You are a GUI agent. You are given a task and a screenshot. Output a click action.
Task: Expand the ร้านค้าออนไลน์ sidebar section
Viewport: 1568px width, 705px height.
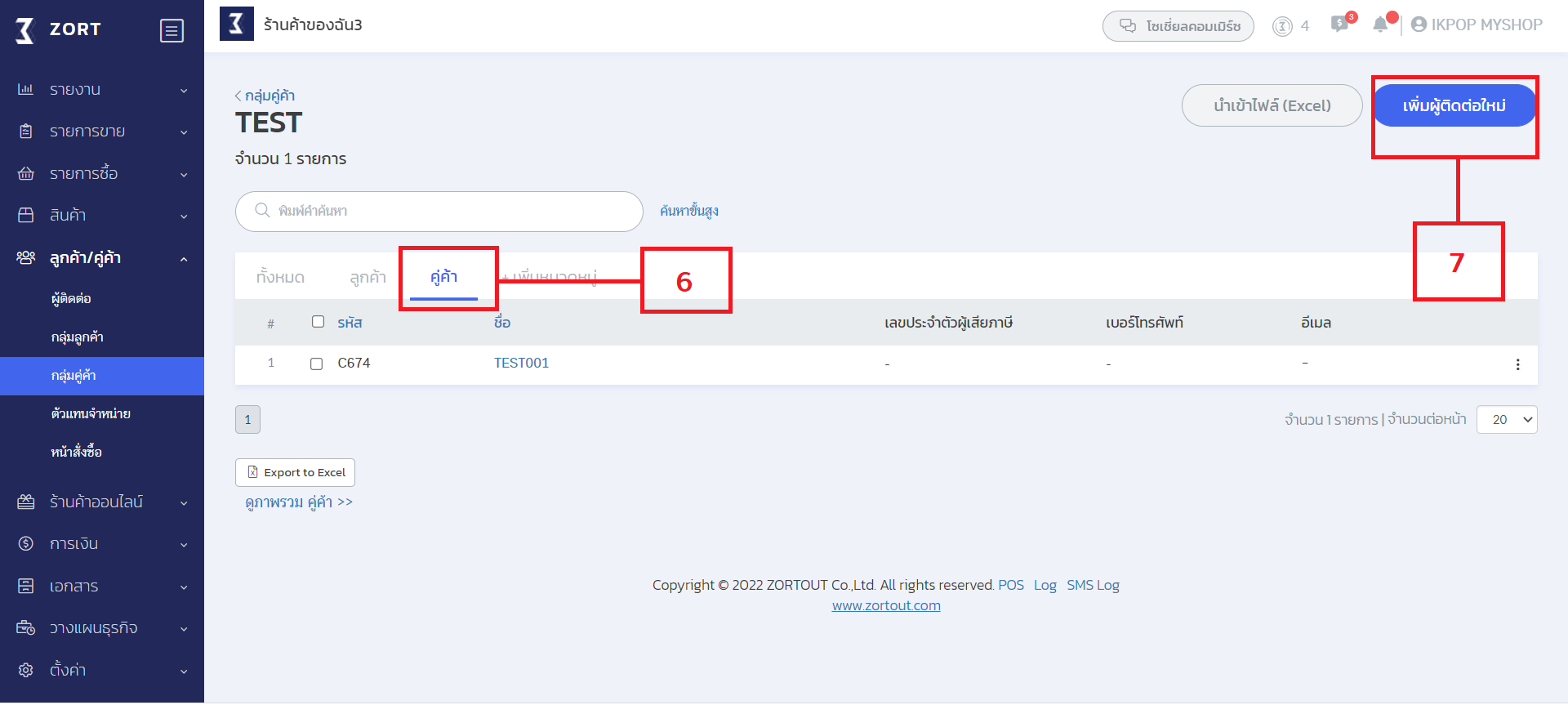click(x=184, y=503)
